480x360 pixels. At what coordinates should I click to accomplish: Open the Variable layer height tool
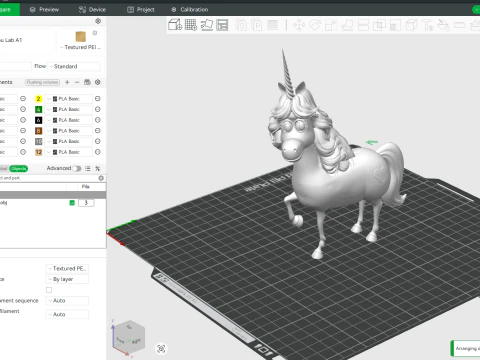[x=272, y=25]
